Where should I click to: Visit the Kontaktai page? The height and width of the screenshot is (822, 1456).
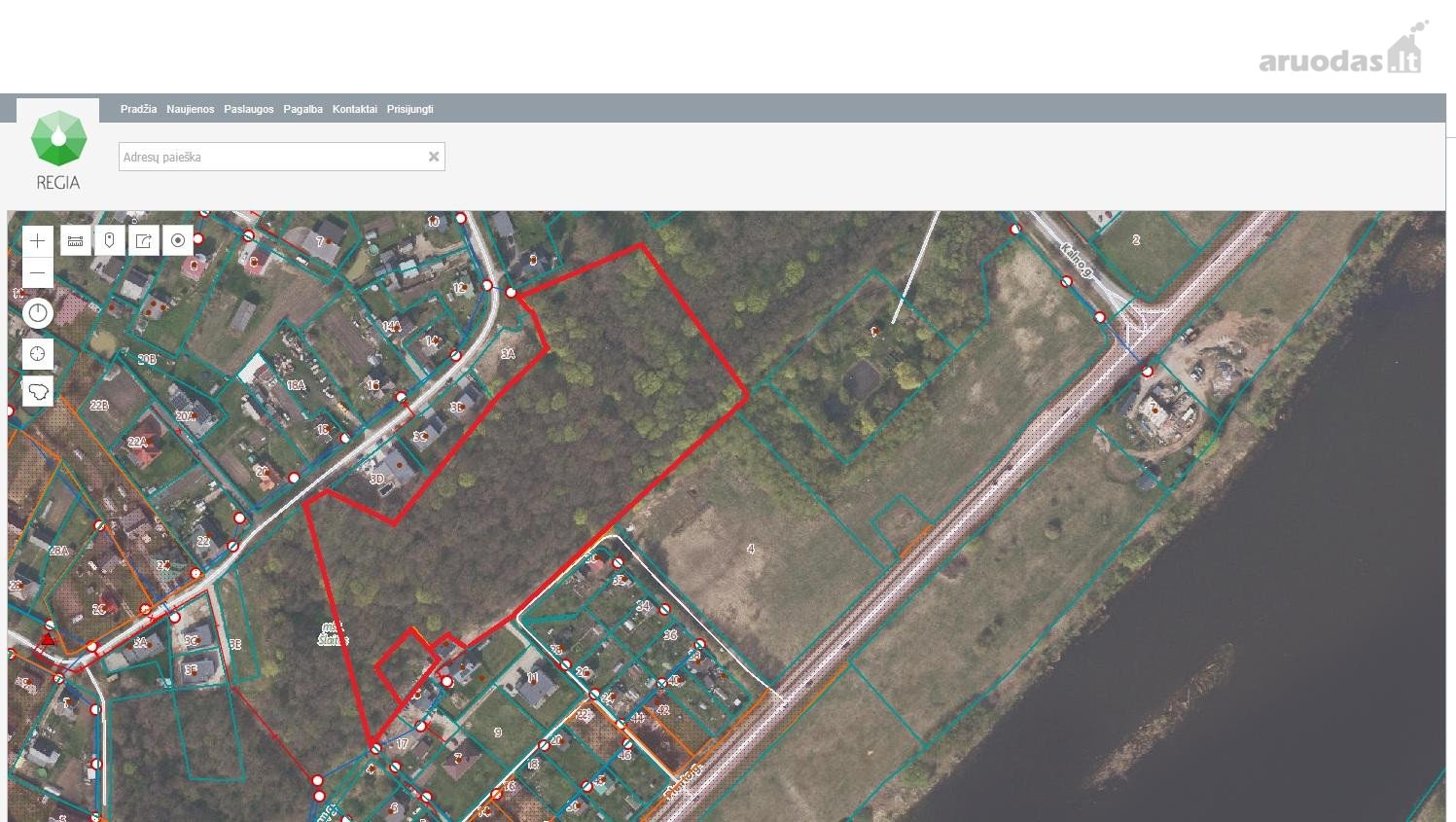[354, 109]
